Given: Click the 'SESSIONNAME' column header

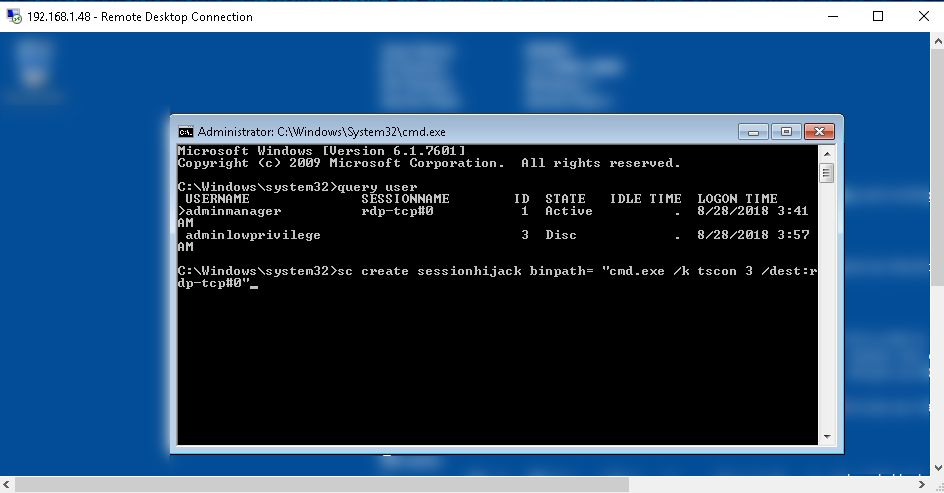Looking at the screenshot, I should 405,199.
